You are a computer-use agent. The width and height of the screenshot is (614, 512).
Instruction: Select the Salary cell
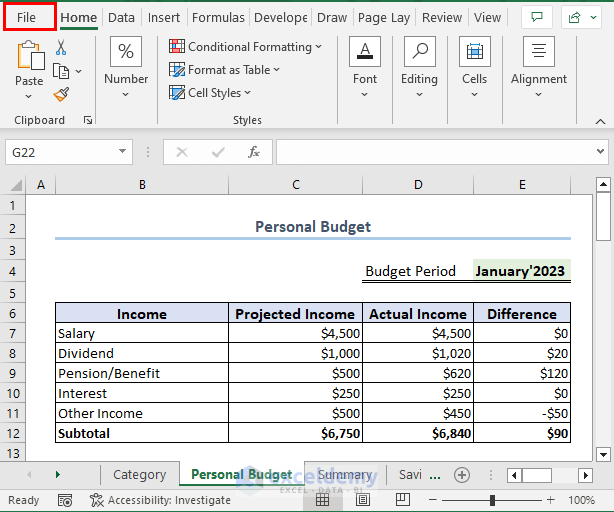pos(142,333)
